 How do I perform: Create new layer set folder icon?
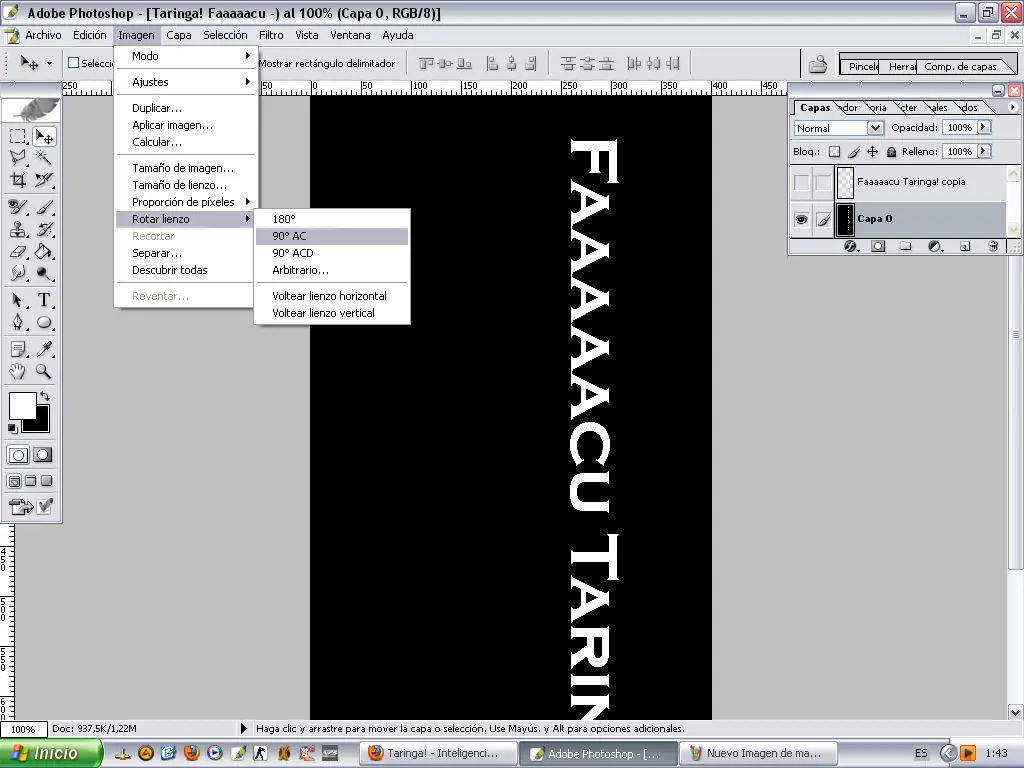pos(905,246)
